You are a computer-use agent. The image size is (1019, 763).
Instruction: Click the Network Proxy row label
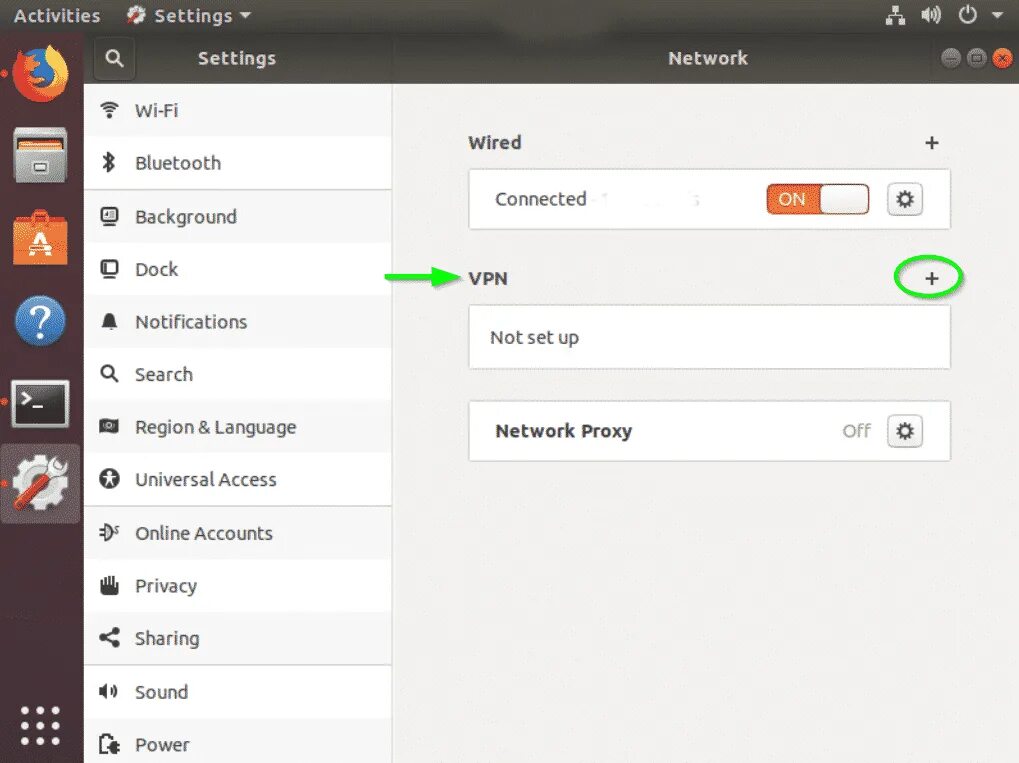(563, 431)
